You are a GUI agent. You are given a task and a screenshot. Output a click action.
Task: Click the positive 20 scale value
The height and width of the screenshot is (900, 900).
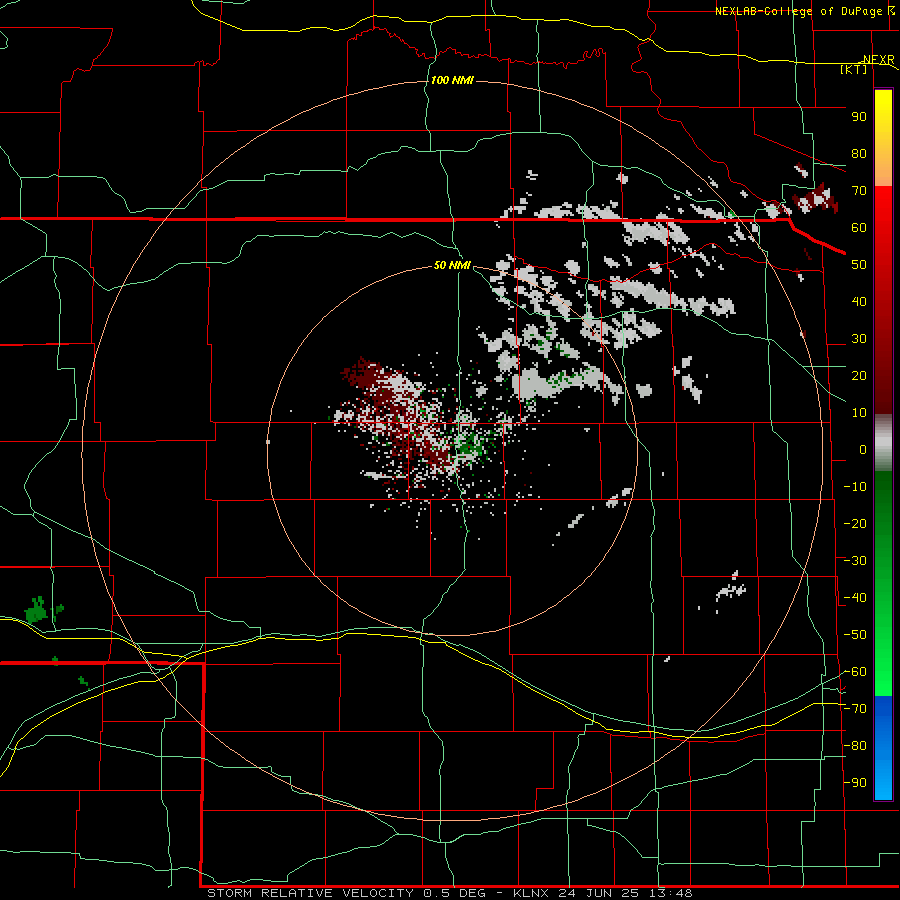859,376
